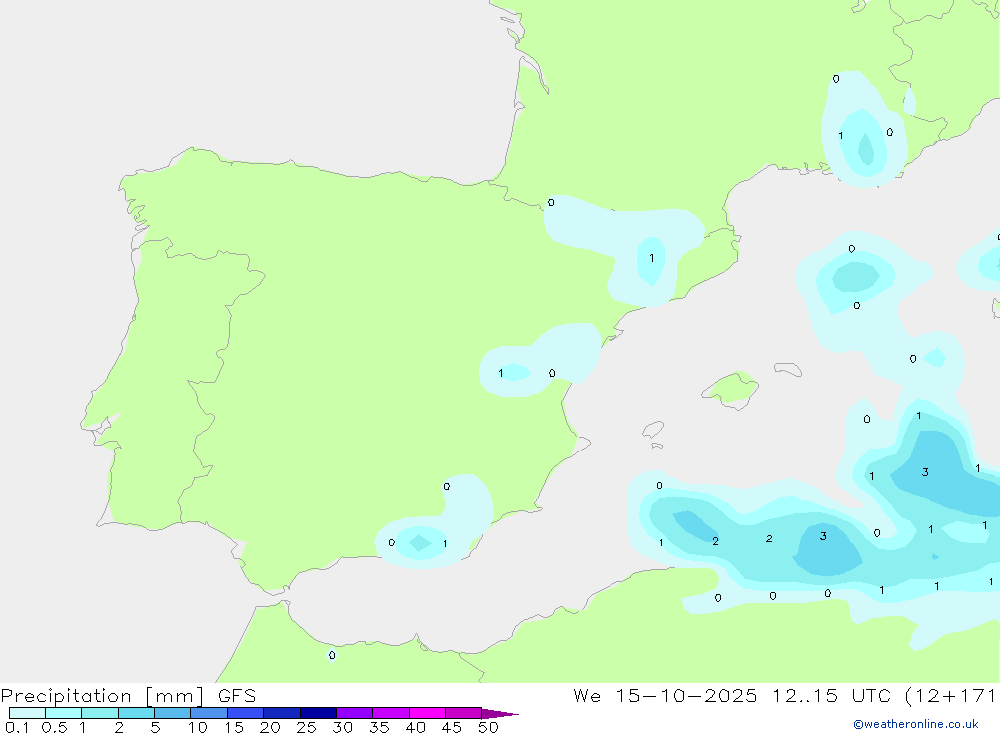Click the "45" legend label

(452, 727)
